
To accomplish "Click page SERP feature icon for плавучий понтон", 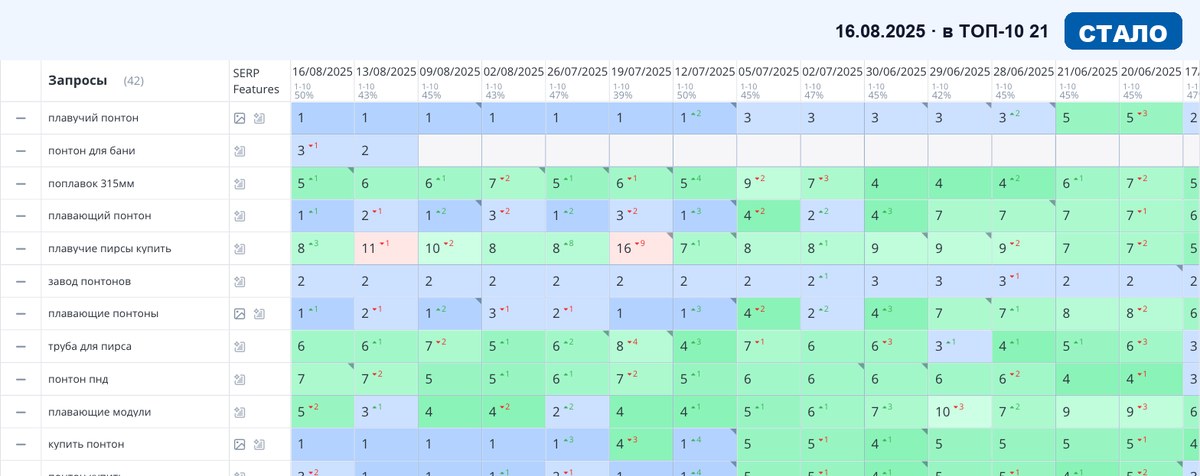I will [259, 118].
